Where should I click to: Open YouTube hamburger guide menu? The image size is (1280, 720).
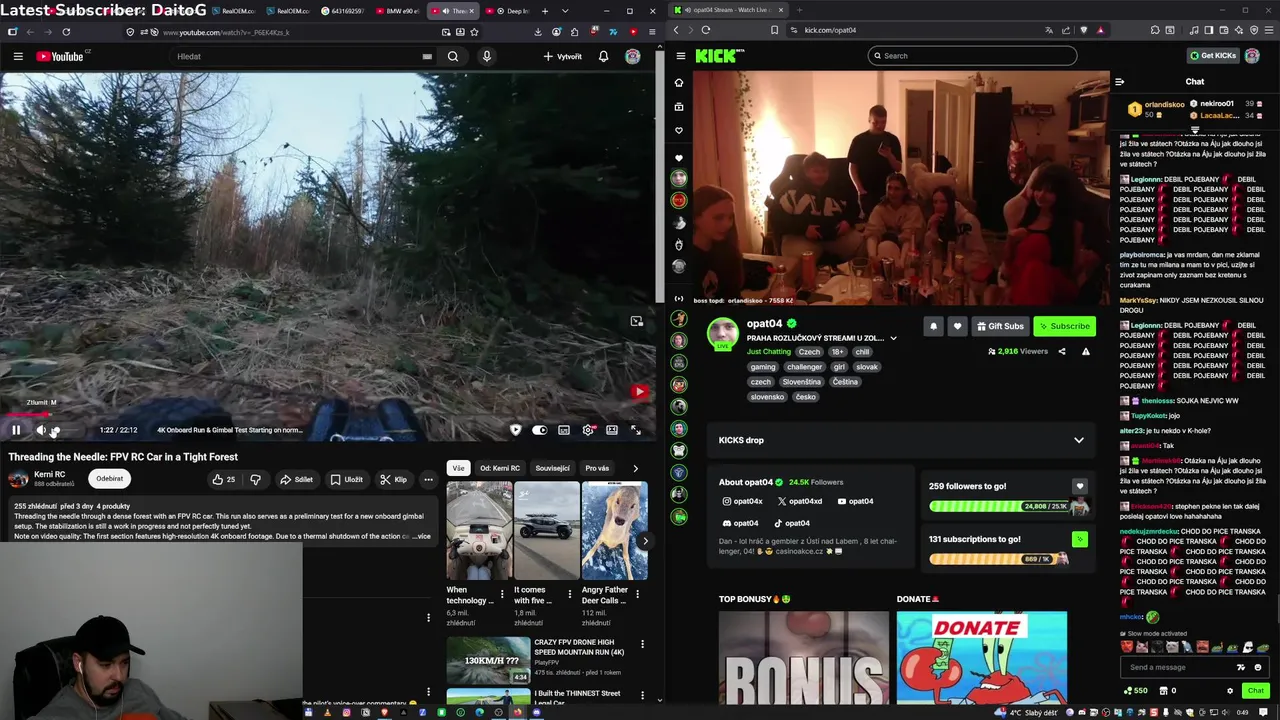point(17,56)
